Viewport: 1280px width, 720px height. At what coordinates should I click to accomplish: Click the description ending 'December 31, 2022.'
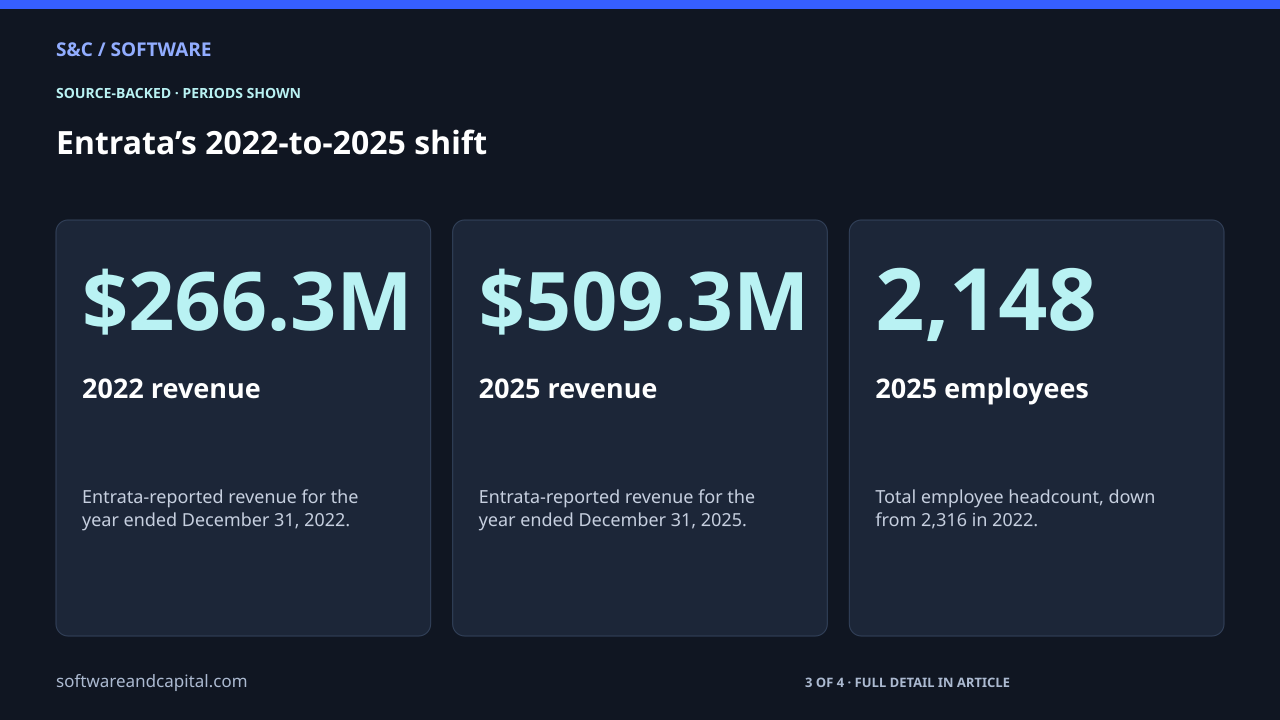click(220, 508)
